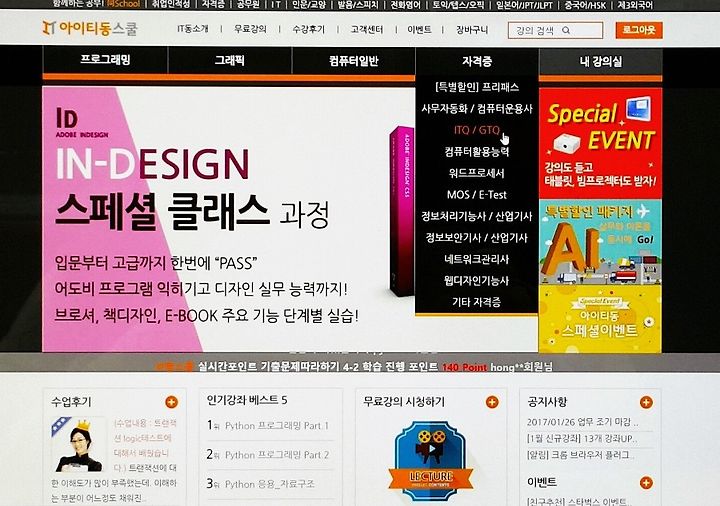Click the IN-DESIGN 스페셜 클래스 banner
The image size is (720, 506).
tap(228, 219)
